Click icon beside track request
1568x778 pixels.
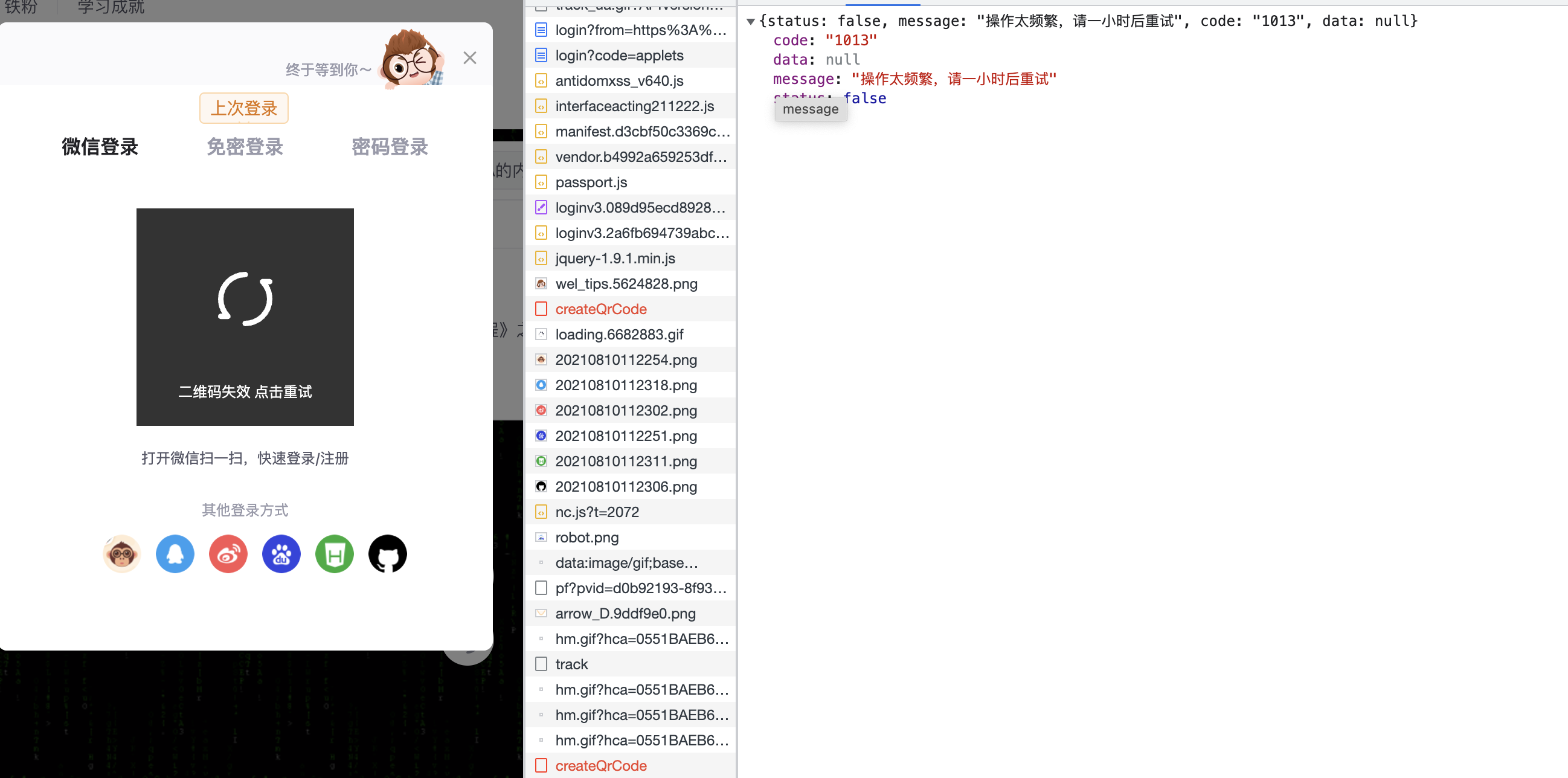pyautogui.click(x=541, y=664)
